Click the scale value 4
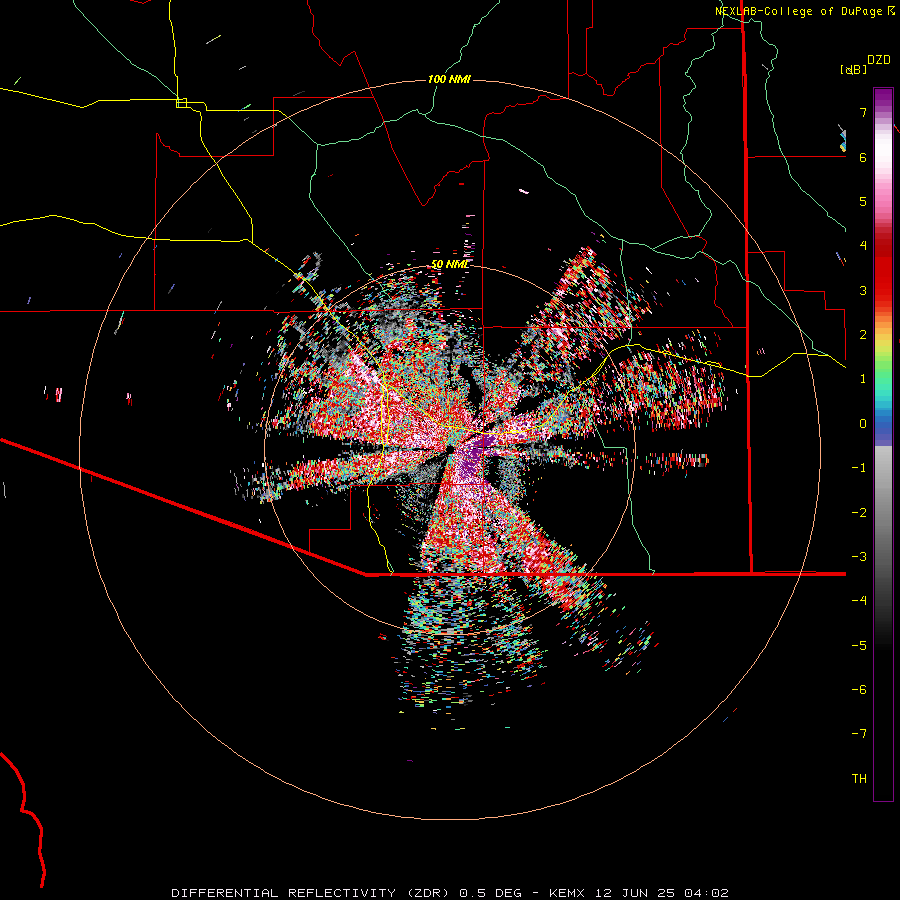This screenshot has width=900, height=900. point(863,246)
